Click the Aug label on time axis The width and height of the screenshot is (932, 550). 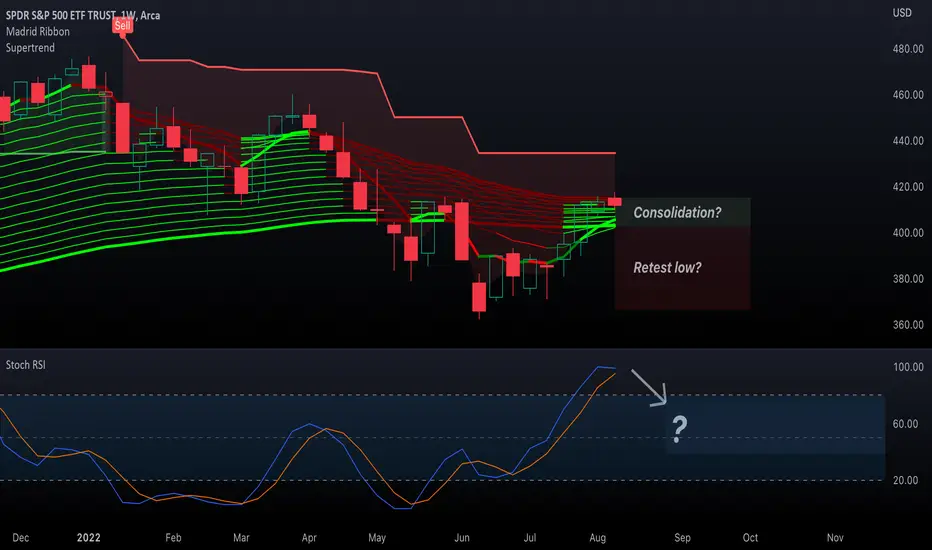click(x=597, y=538)
